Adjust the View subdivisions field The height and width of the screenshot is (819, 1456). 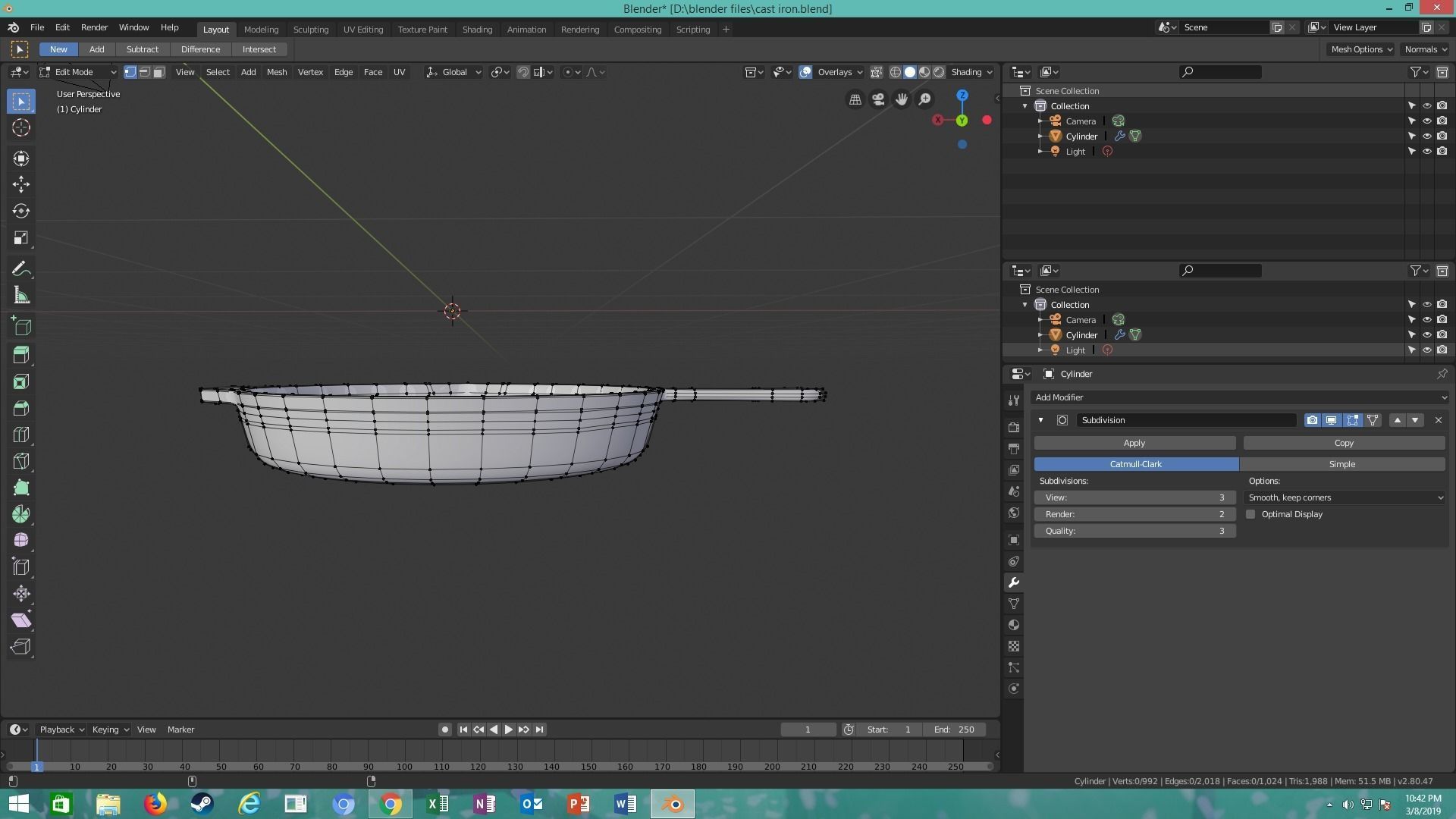[x=1134, y=497]
